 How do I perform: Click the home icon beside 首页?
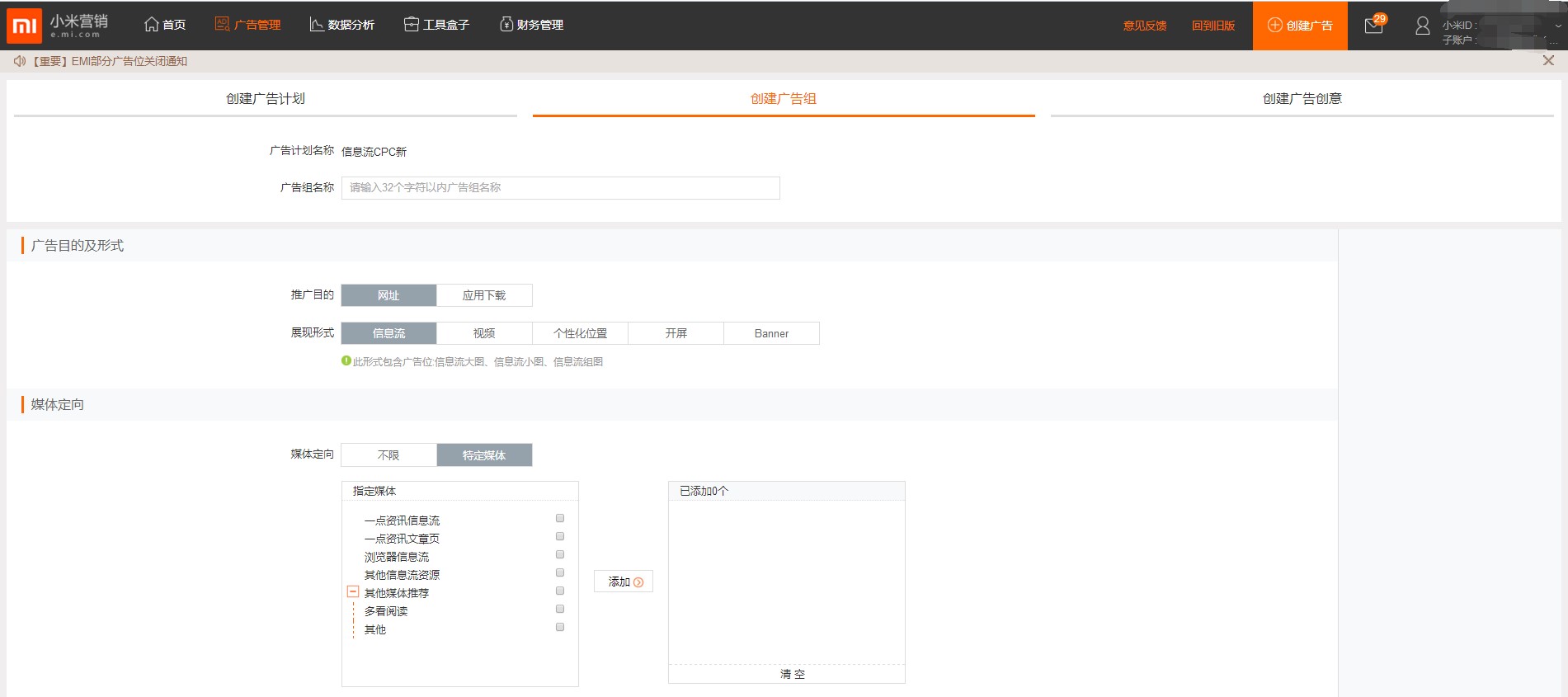tap(152, 25)
